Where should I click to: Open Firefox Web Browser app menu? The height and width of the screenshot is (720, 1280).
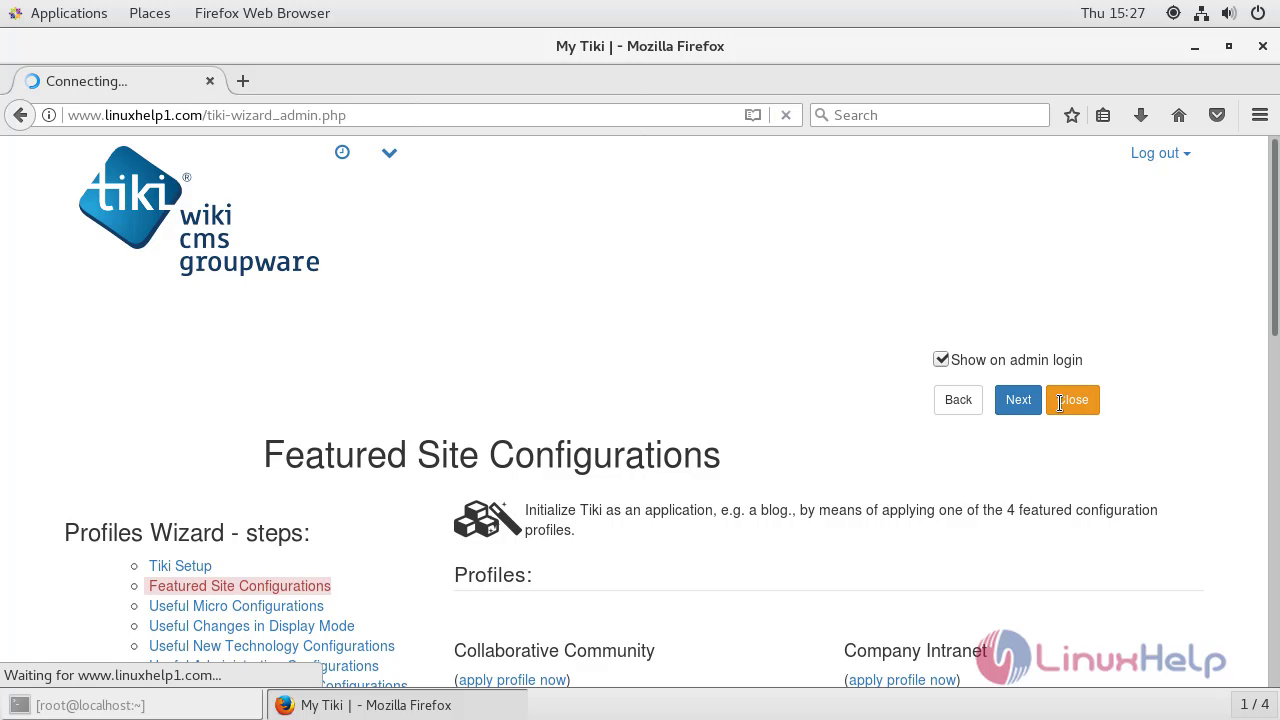point(262,13)
